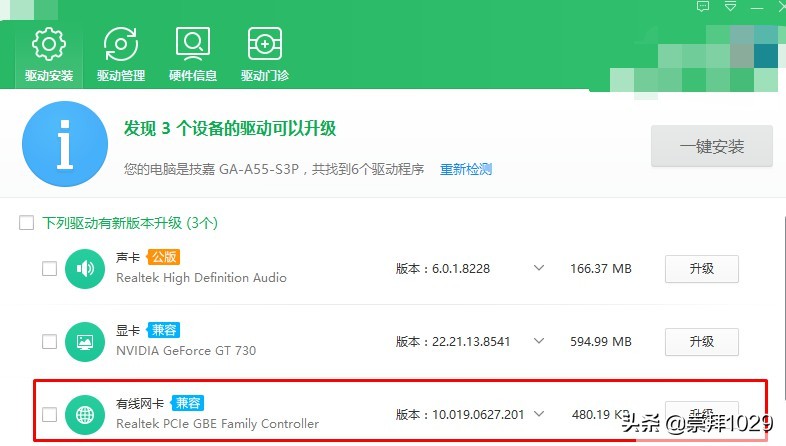The image size is (786, 446).
Task: Check the NVIDIA GeForce GT 730 checkbox
Action: 49,342
